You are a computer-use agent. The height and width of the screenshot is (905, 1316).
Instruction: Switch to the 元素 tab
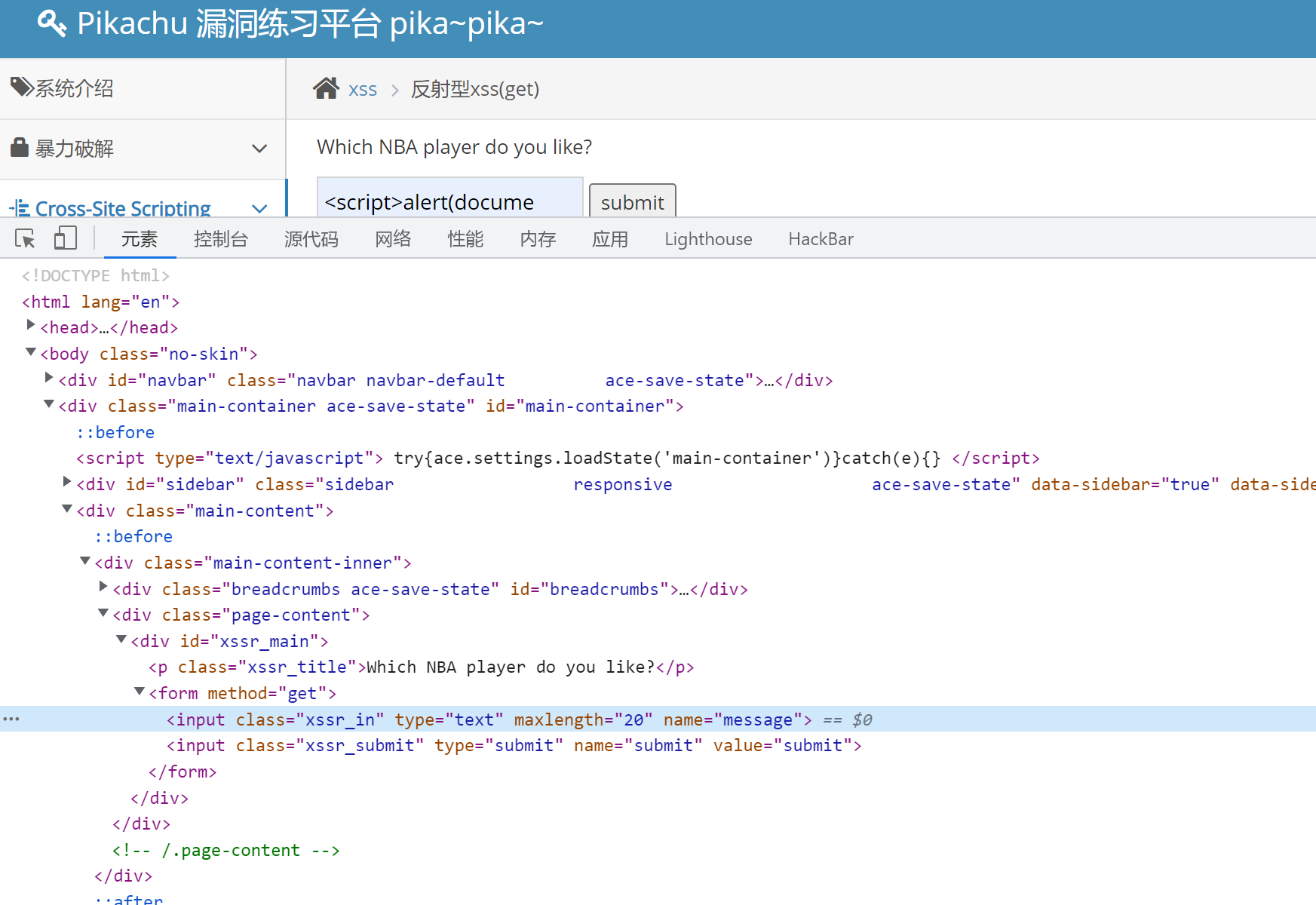[140, 239]
